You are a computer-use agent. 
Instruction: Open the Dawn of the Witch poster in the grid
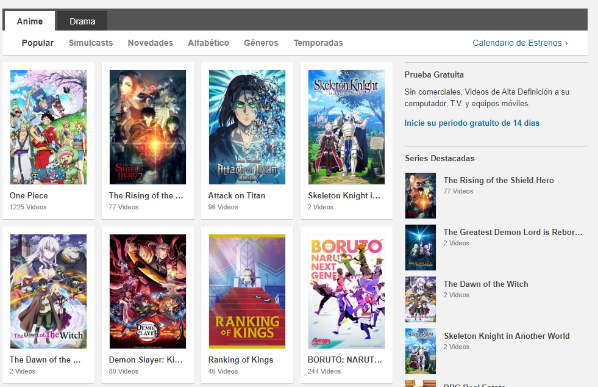pyautogui.click(x=48, y=291)
